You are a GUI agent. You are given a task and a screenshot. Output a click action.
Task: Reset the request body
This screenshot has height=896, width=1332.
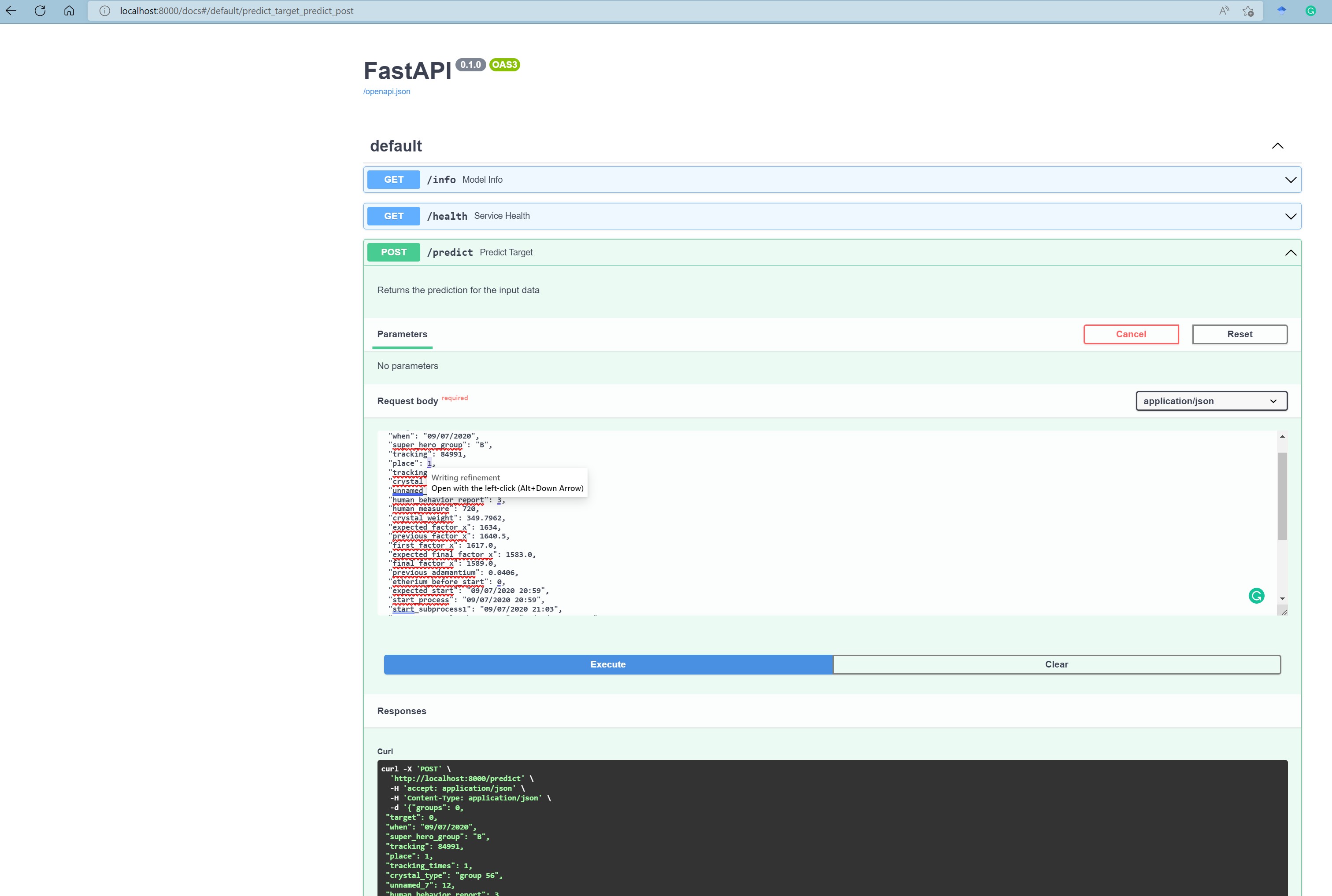[1239, 334]
